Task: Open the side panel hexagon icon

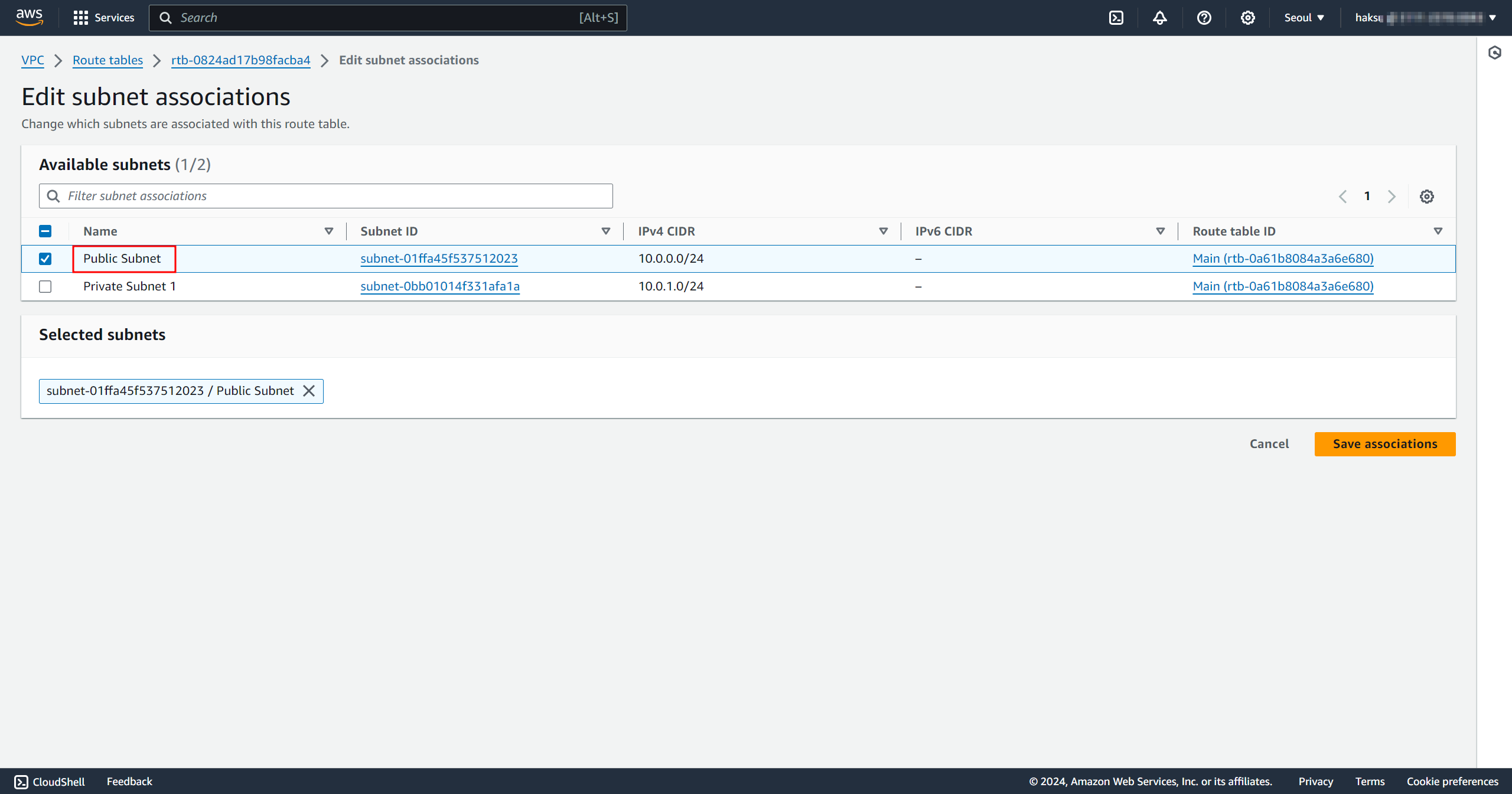Action: (x=1495, y=53)
